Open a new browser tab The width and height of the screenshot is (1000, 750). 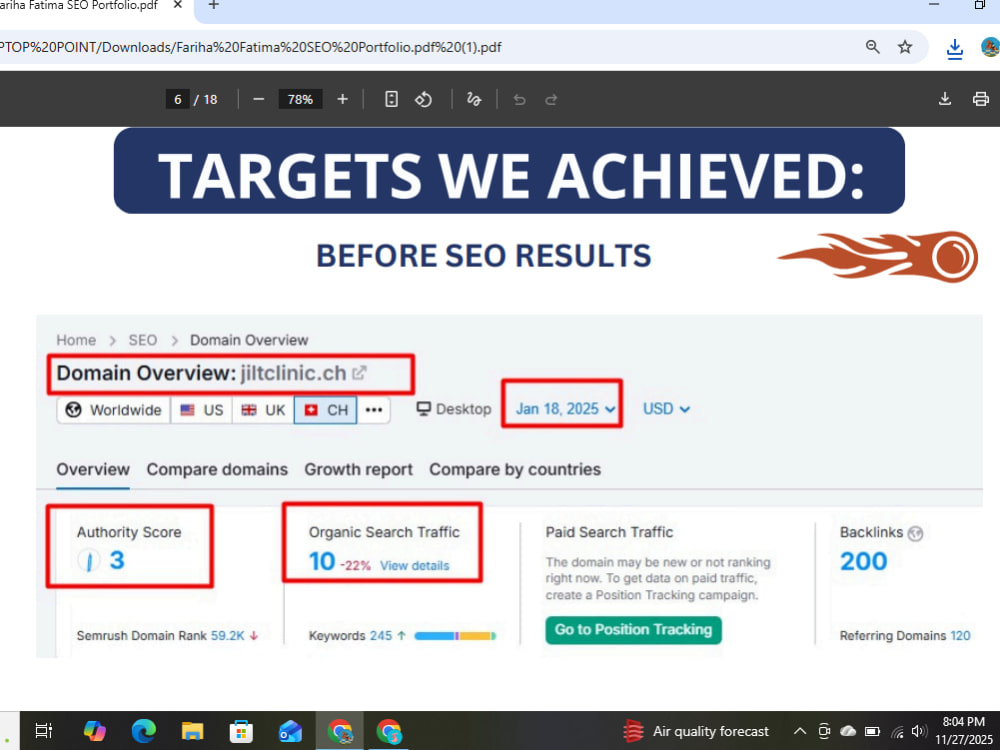214,5
